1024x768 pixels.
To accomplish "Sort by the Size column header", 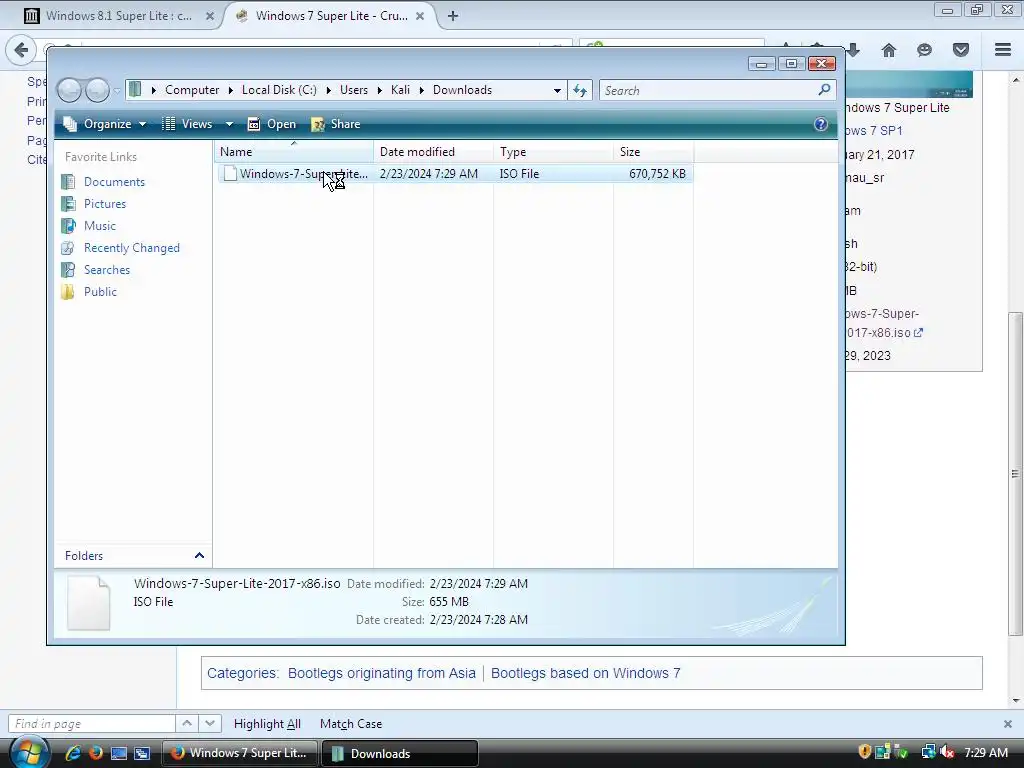I will (653, 152).
